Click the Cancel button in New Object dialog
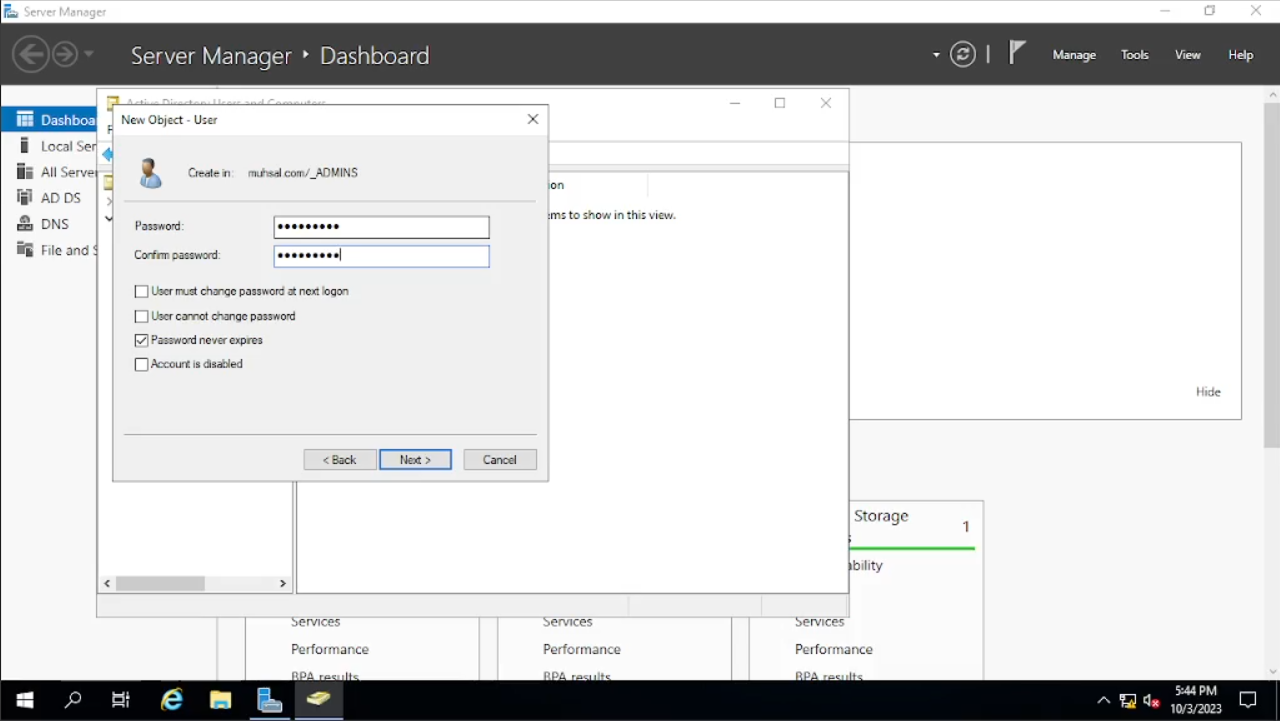Screen dimensions: 1280x721 [500, 460]
